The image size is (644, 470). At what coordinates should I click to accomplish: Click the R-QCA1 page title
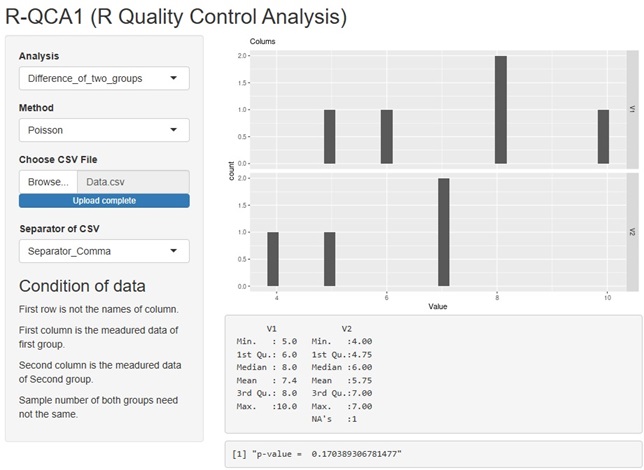176,16
